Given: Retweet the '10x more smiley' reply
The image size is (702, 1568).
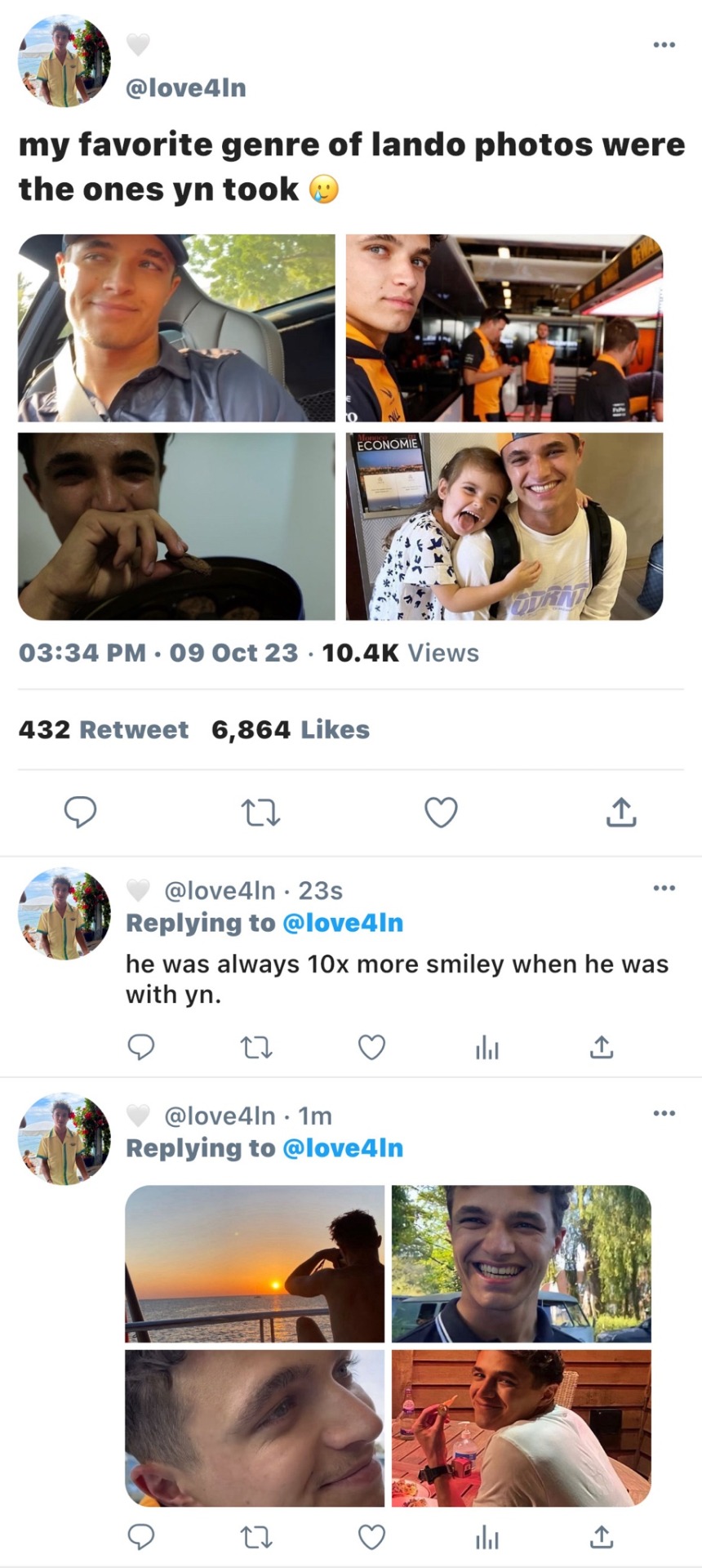Looking at the screenshot, I should (x=257, y=1047).
